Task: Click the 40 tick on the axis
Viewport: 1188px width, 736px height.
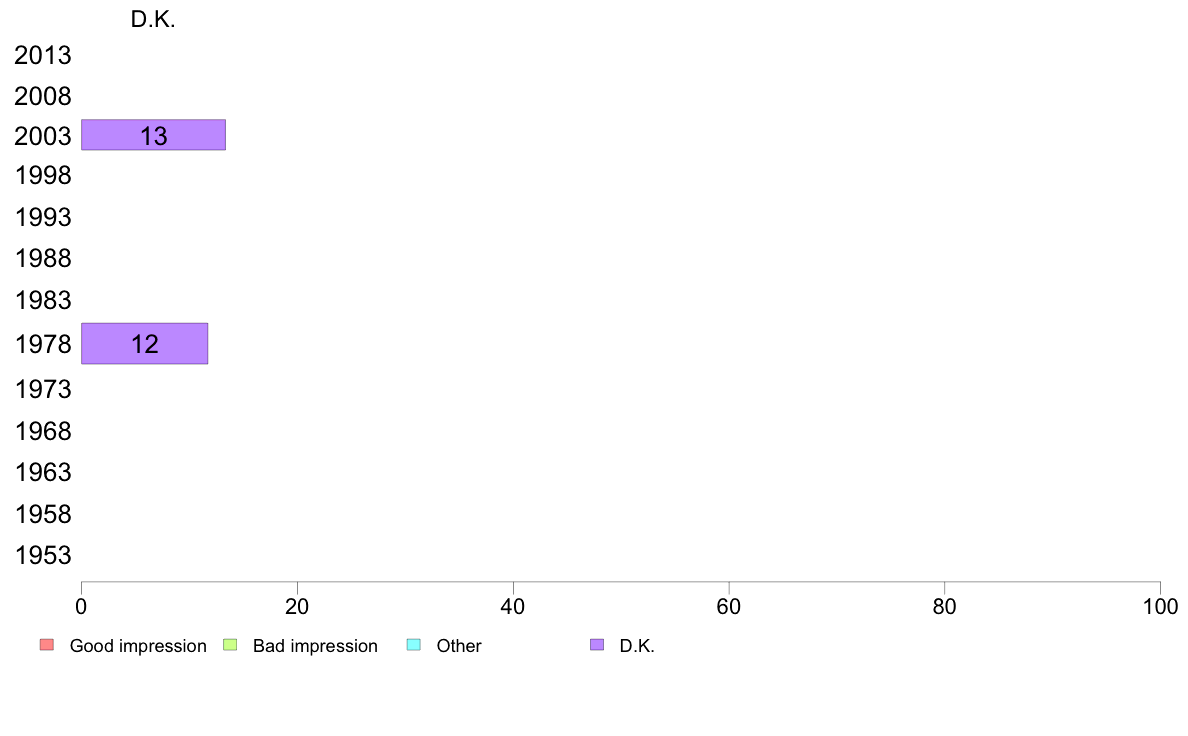Action: click(513, 606)
